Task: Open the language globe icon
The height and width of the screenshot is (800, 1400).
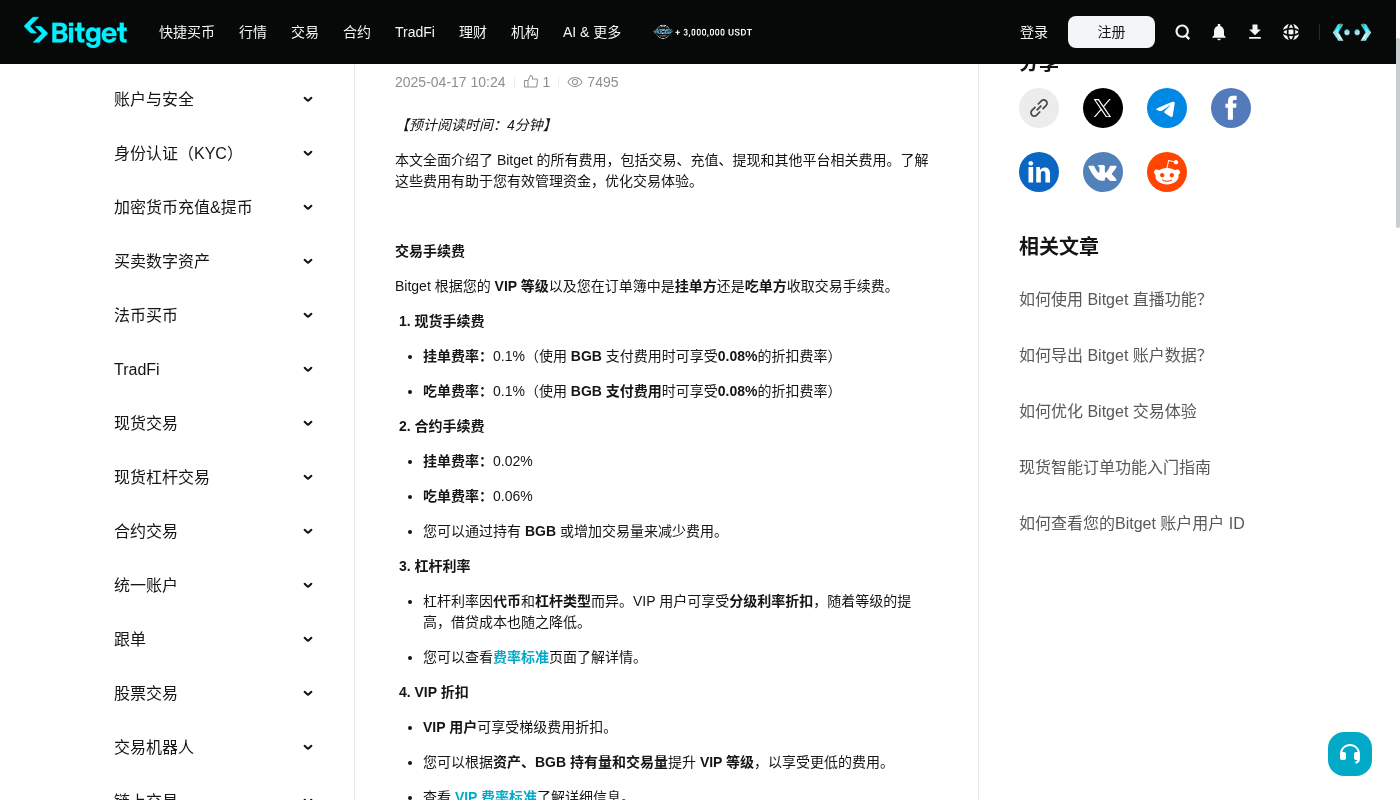Action: [x=1291, y=32]
